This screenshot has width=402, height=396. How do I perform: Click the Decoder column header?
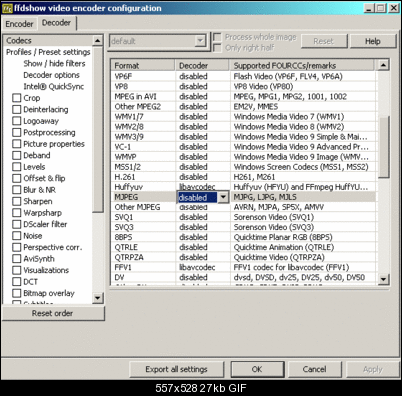[x=202, y=65]
